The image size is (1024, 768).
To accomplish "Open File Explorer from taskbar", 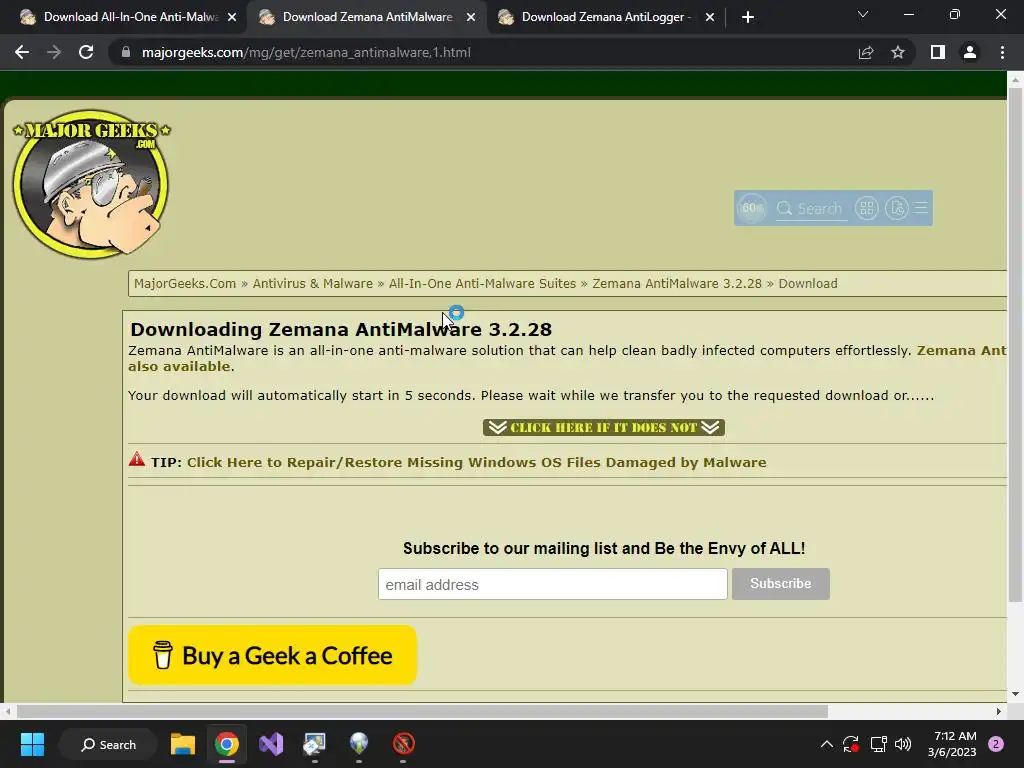I will click(x=183, y=744).
